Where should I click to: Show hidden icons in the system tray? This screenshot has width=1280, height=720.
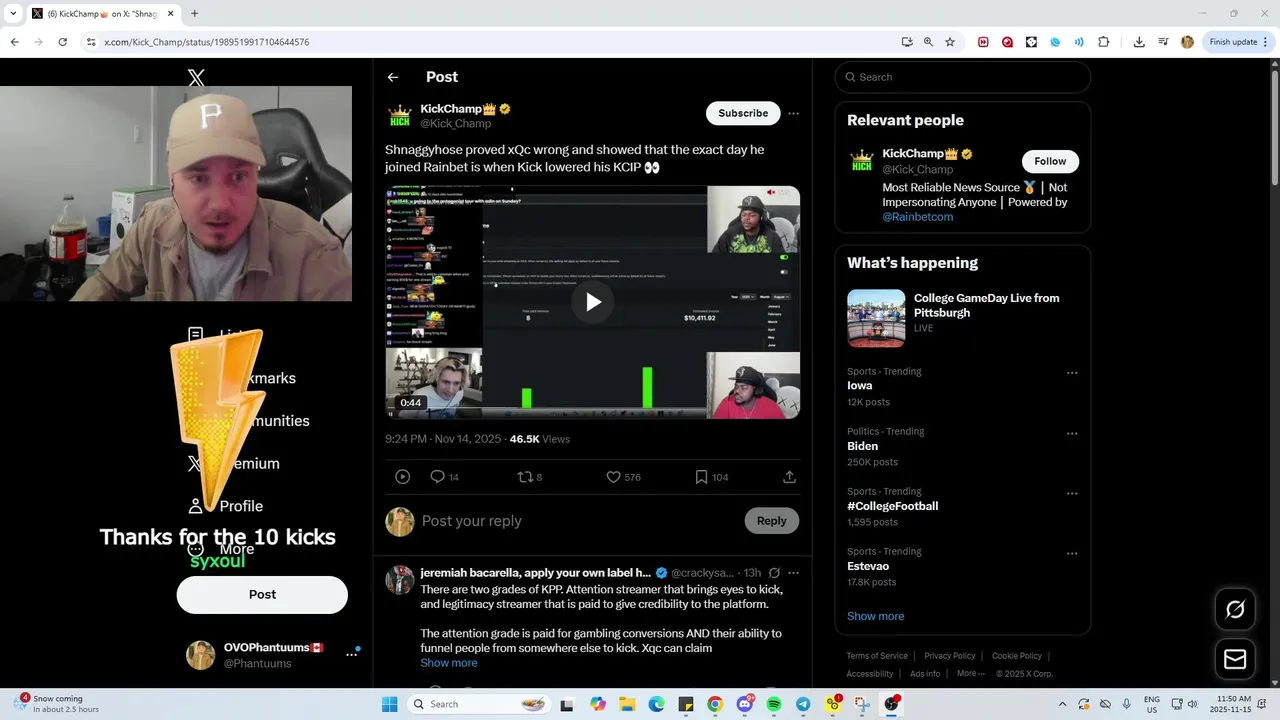1062,704
